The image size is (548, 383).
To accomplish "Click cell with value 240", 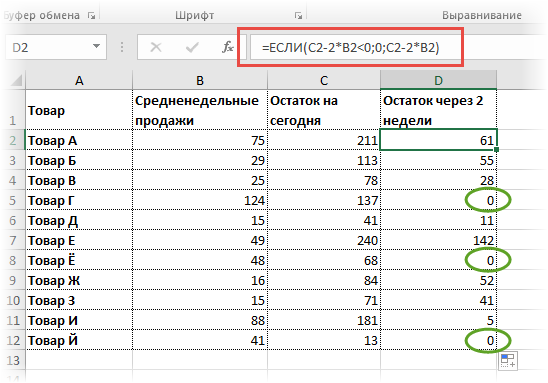I will pyautogui.click(x=324, y=240).
